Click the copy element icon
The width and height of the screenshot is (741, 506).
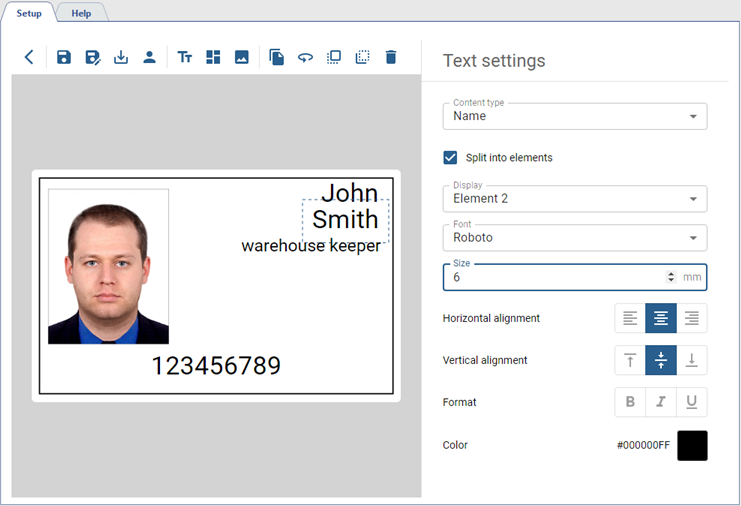click(x=277, y=57)
